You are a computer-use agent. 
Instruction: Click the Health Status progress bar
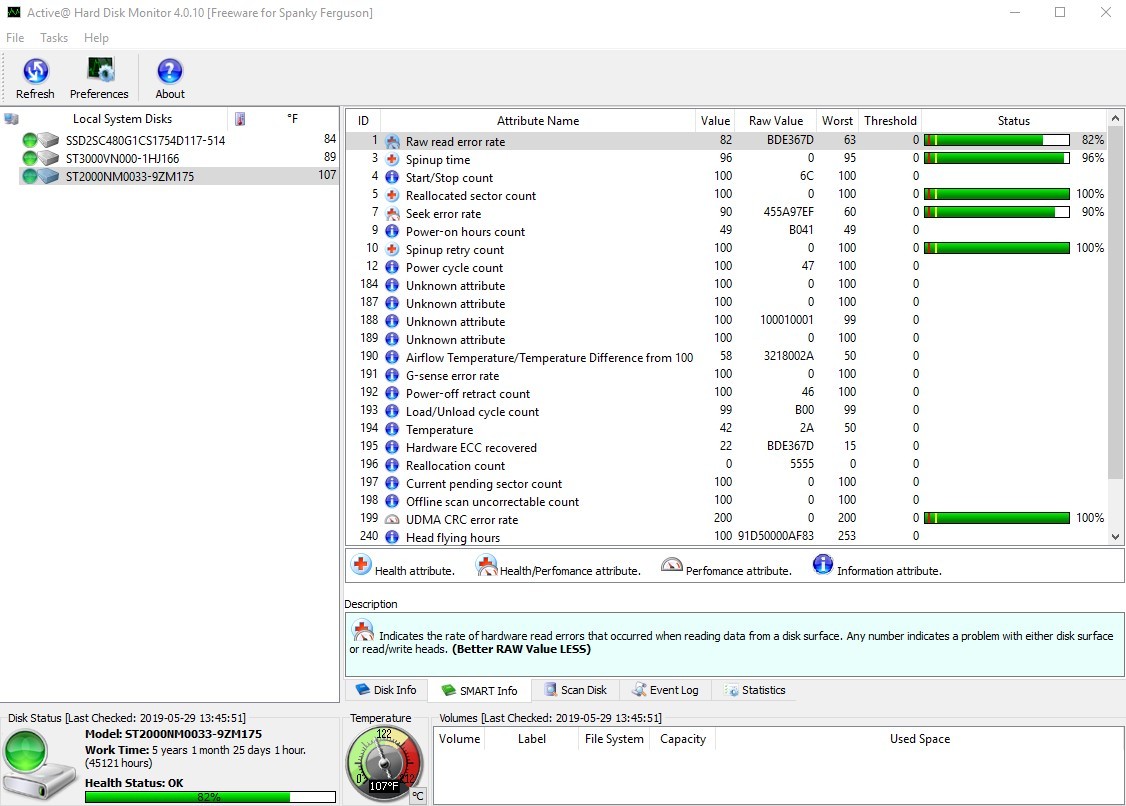[x=210, y=797]
